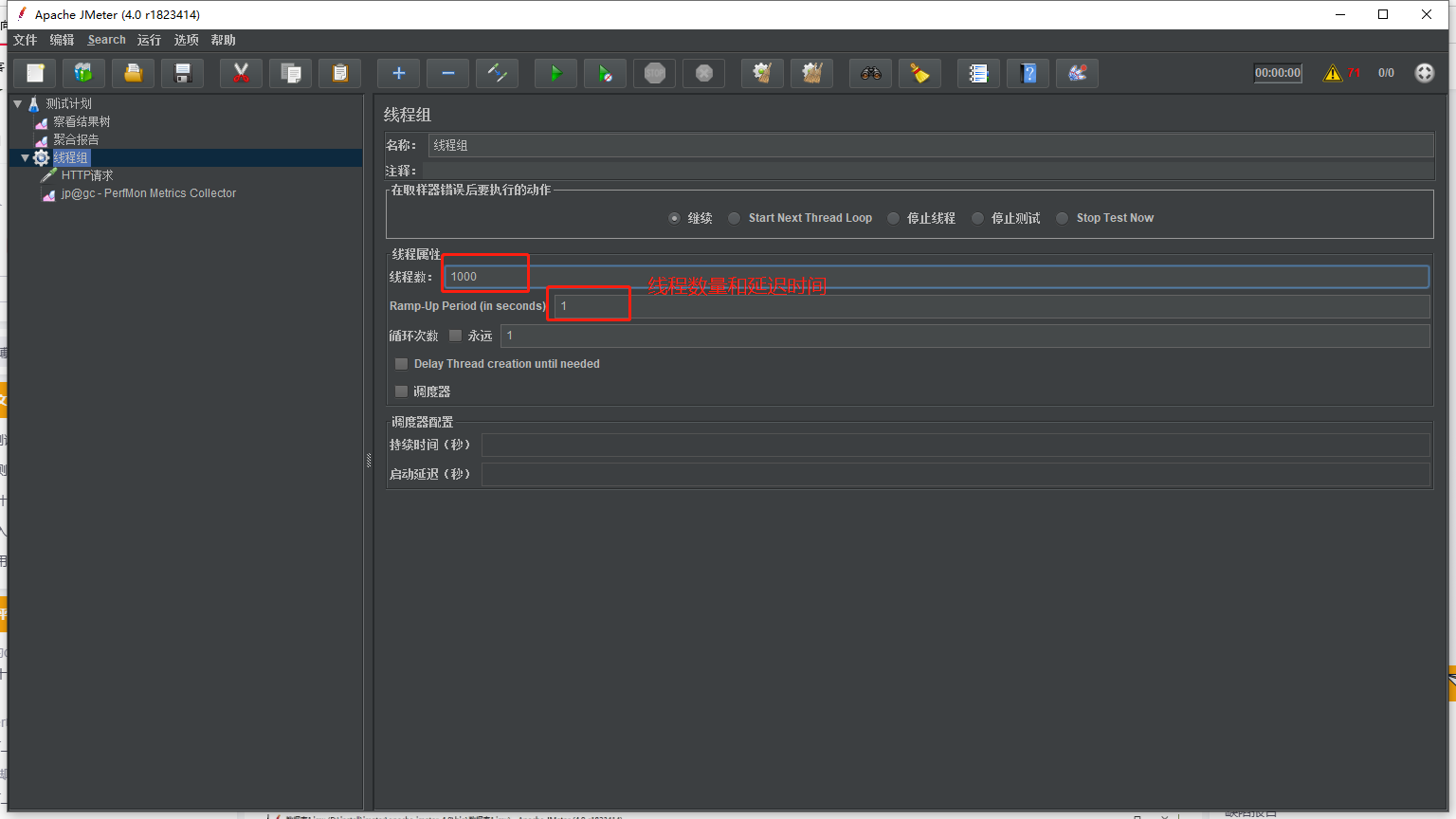Click the 名称 name input field
This screenshot has height=819, width=1456.
click(931, 145)
